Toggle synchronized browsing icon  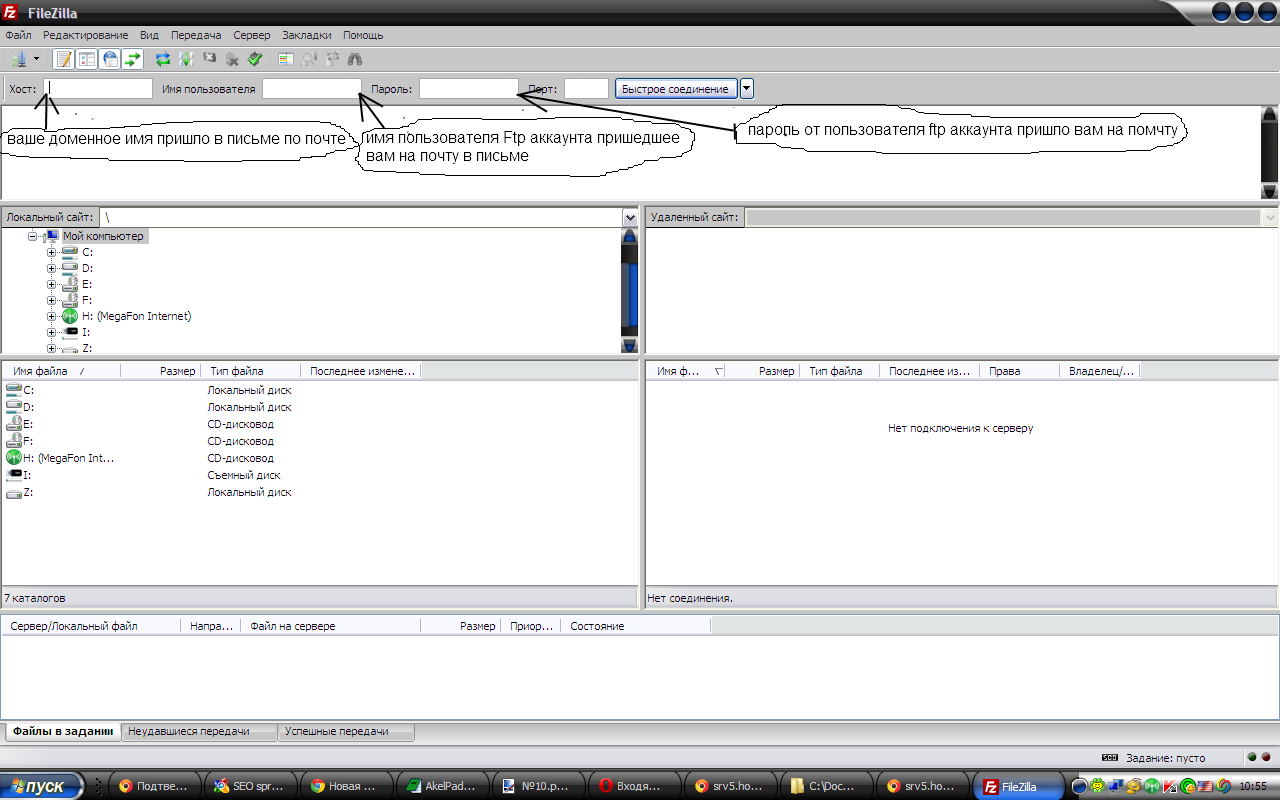click(332, 59)
